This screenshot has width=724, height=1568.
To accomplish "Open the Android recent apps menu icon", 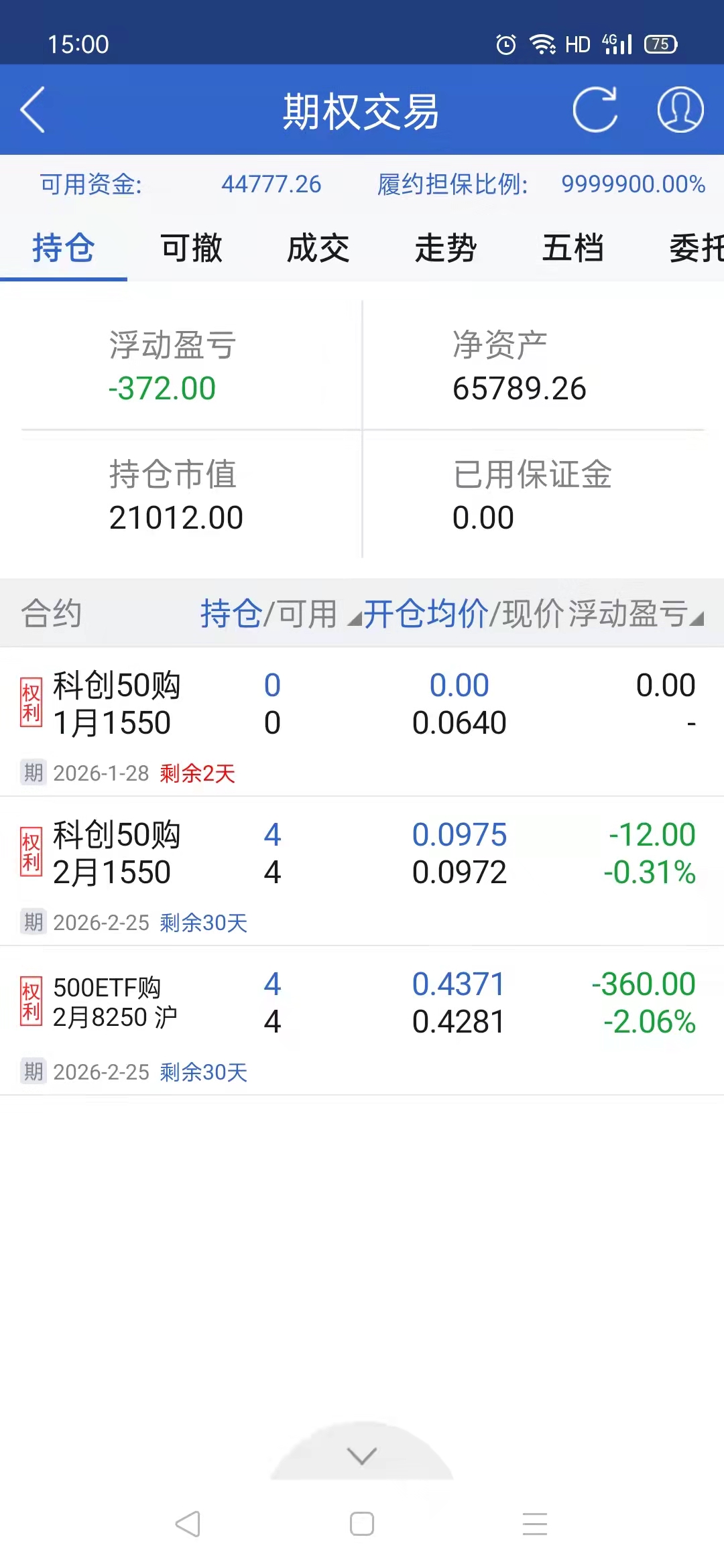I will [x=534, y=1524].
